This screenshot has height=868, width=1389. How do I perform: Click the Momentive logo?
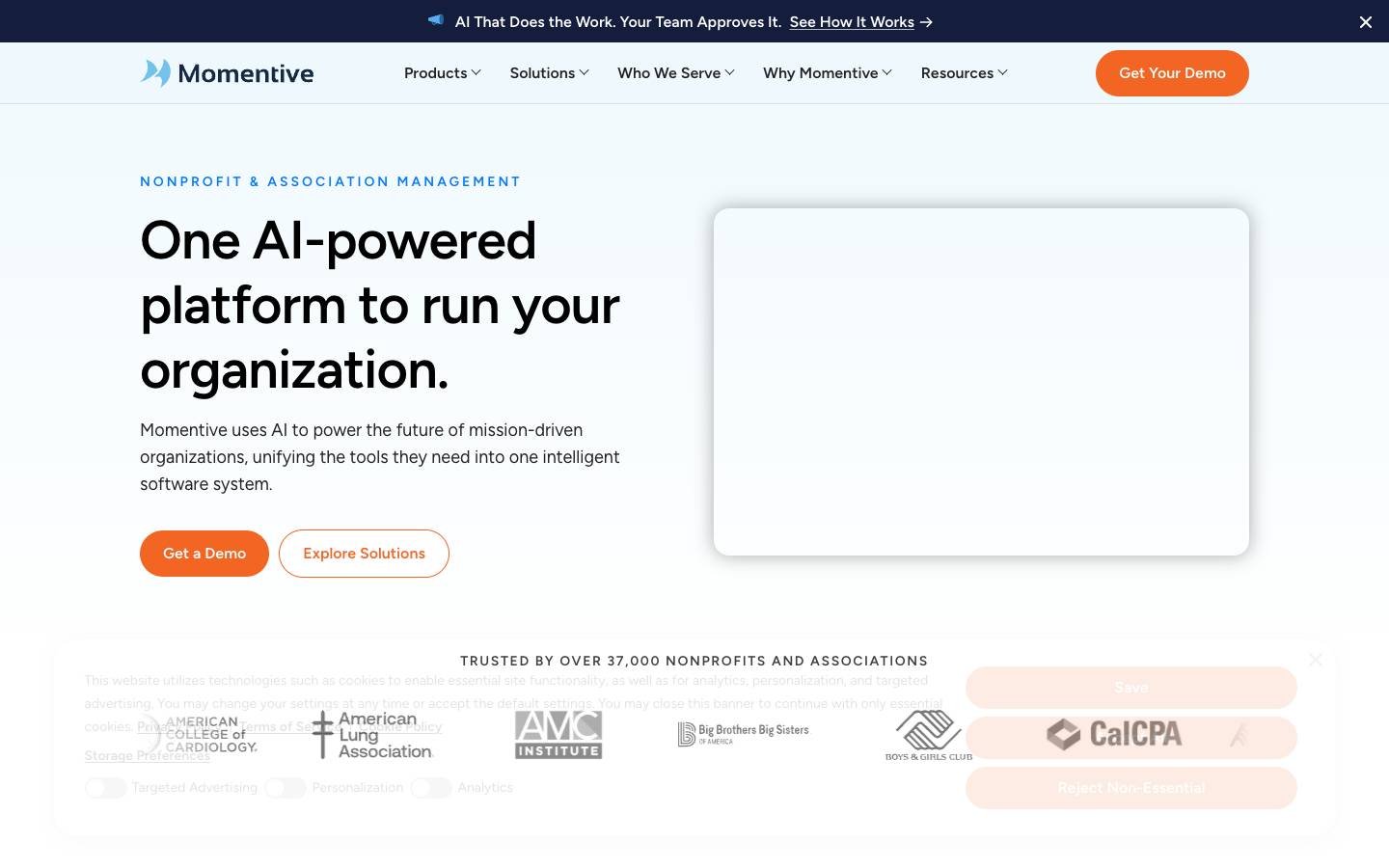(x=227, y=73)
